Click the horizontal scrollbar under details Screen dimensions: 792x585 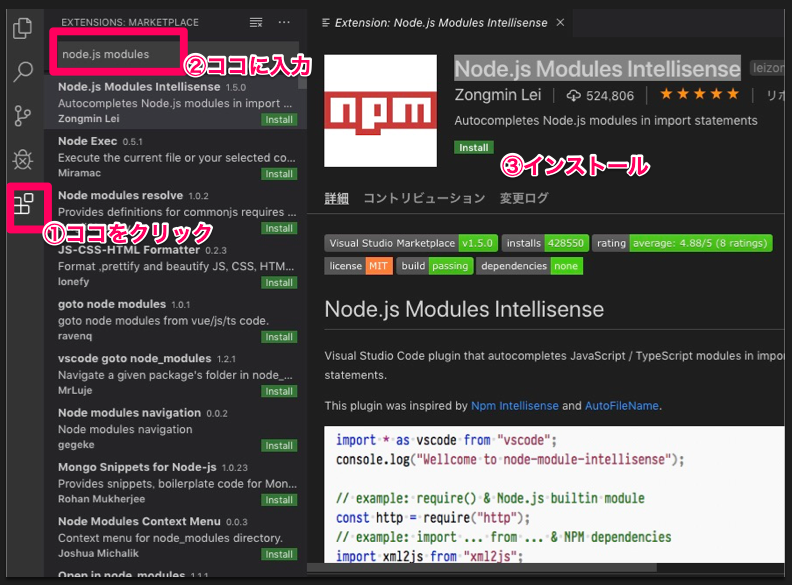tap(481, 568)
